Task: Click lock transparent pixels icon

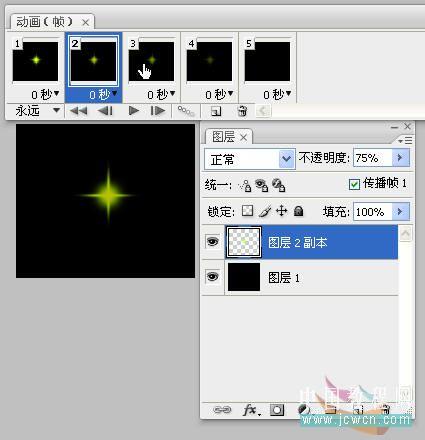Action: (x=247, y=211)
